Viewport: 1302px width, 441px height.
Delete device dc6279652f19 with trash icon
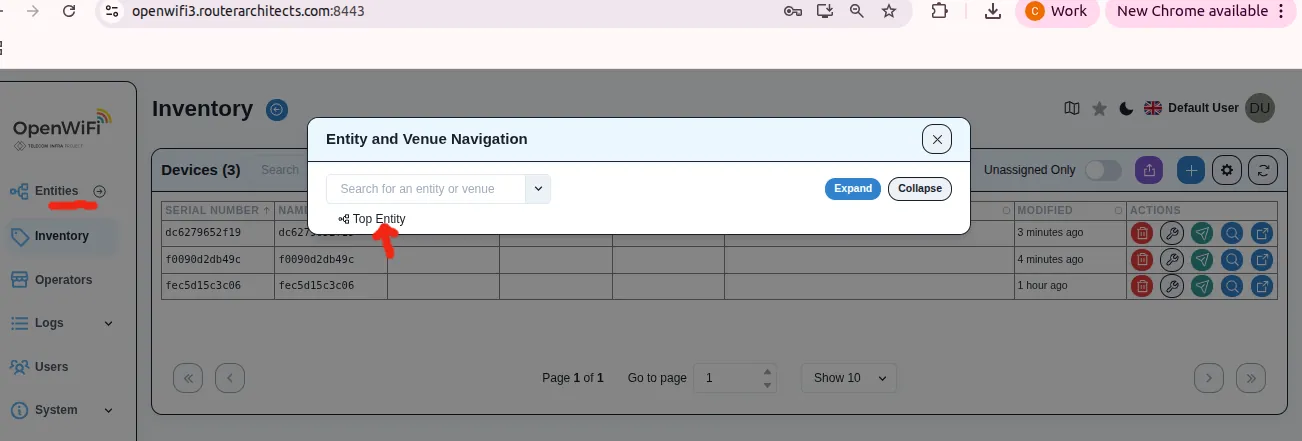tap(1141, 233)
